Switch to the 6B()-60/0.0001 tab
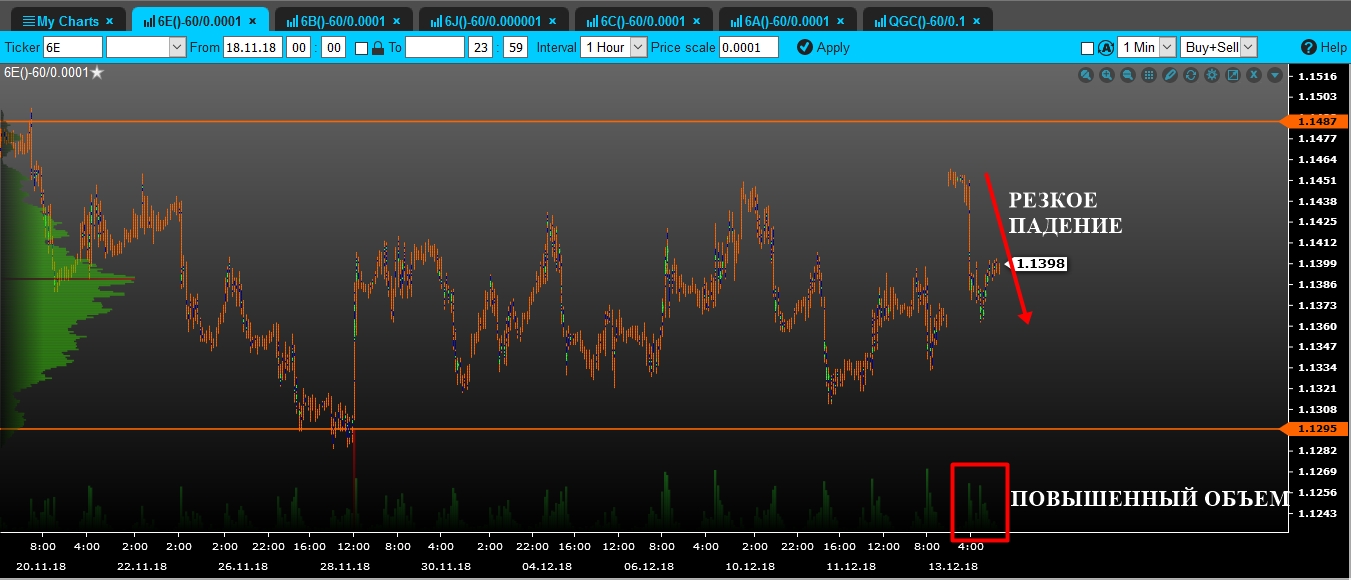Image resolution: width=1351 pixels, height=580 pixels. pos(344,21)
